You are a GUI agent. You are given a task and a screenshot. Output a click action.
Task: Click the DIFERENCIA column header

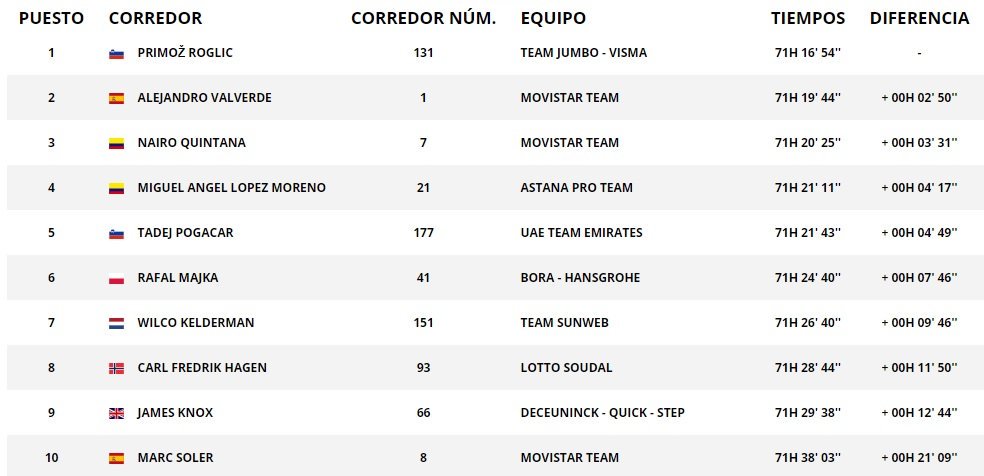(x=919, y=18)
